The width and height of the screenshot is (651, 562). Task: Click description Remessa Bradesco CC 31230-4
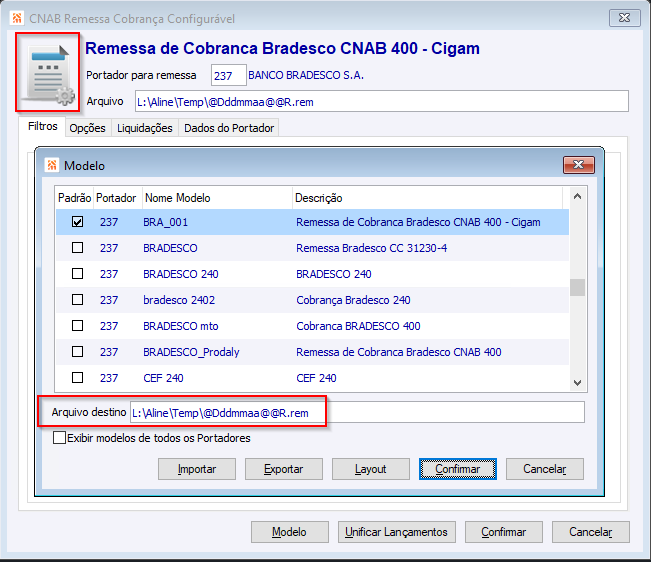coord(372,248)
